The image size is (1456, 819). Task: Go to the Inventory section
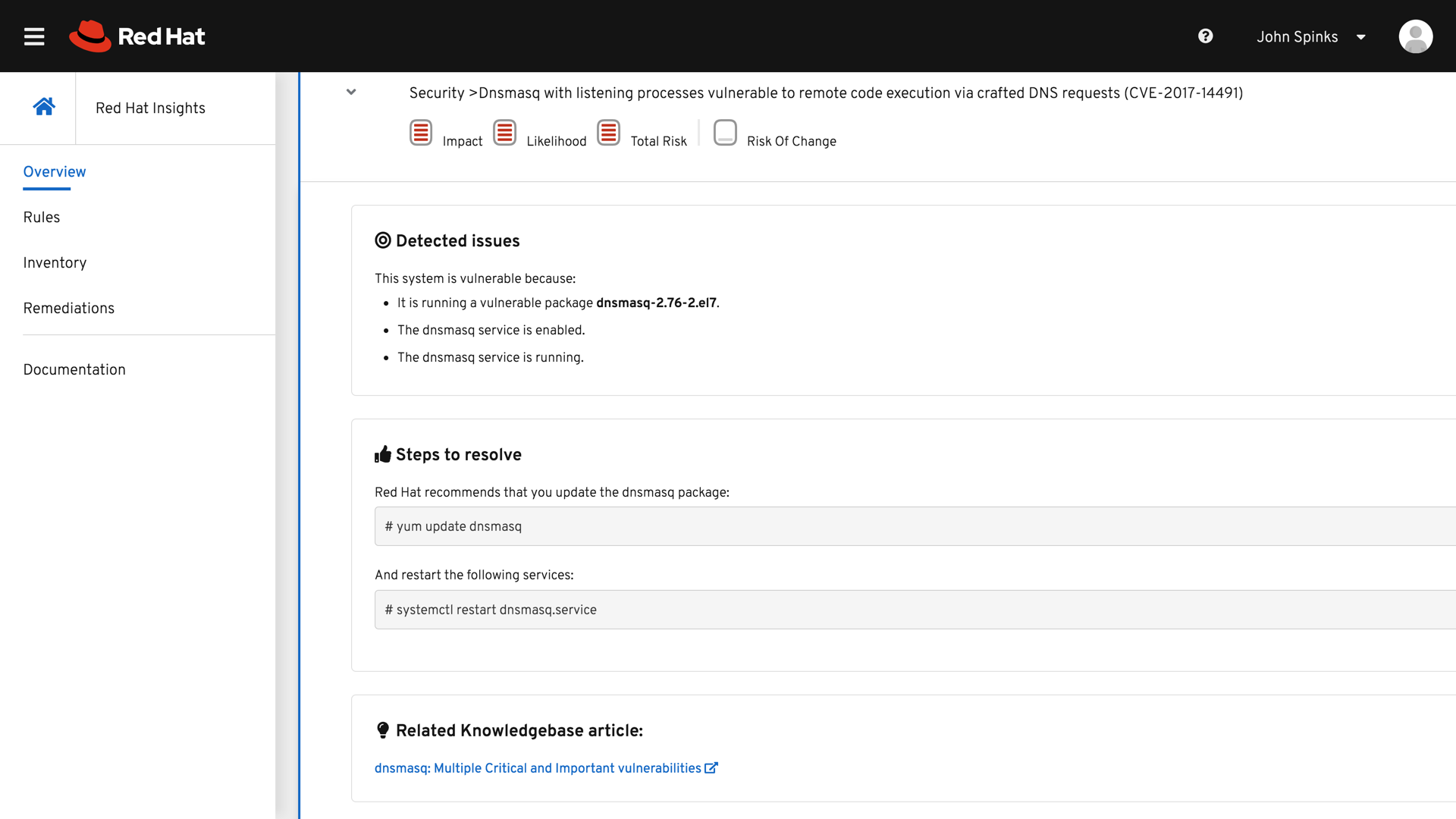pos(55,263)
